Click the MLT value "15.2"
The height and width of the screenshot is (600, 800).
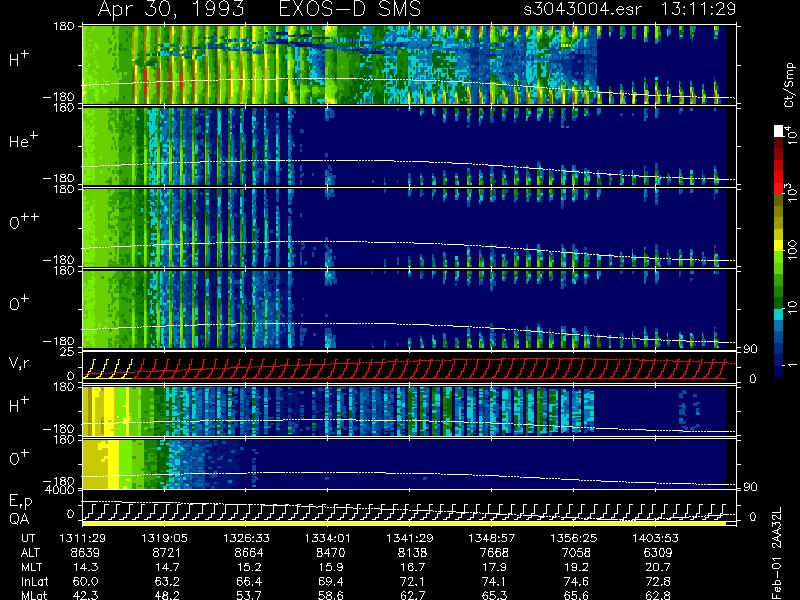(249, 567)
